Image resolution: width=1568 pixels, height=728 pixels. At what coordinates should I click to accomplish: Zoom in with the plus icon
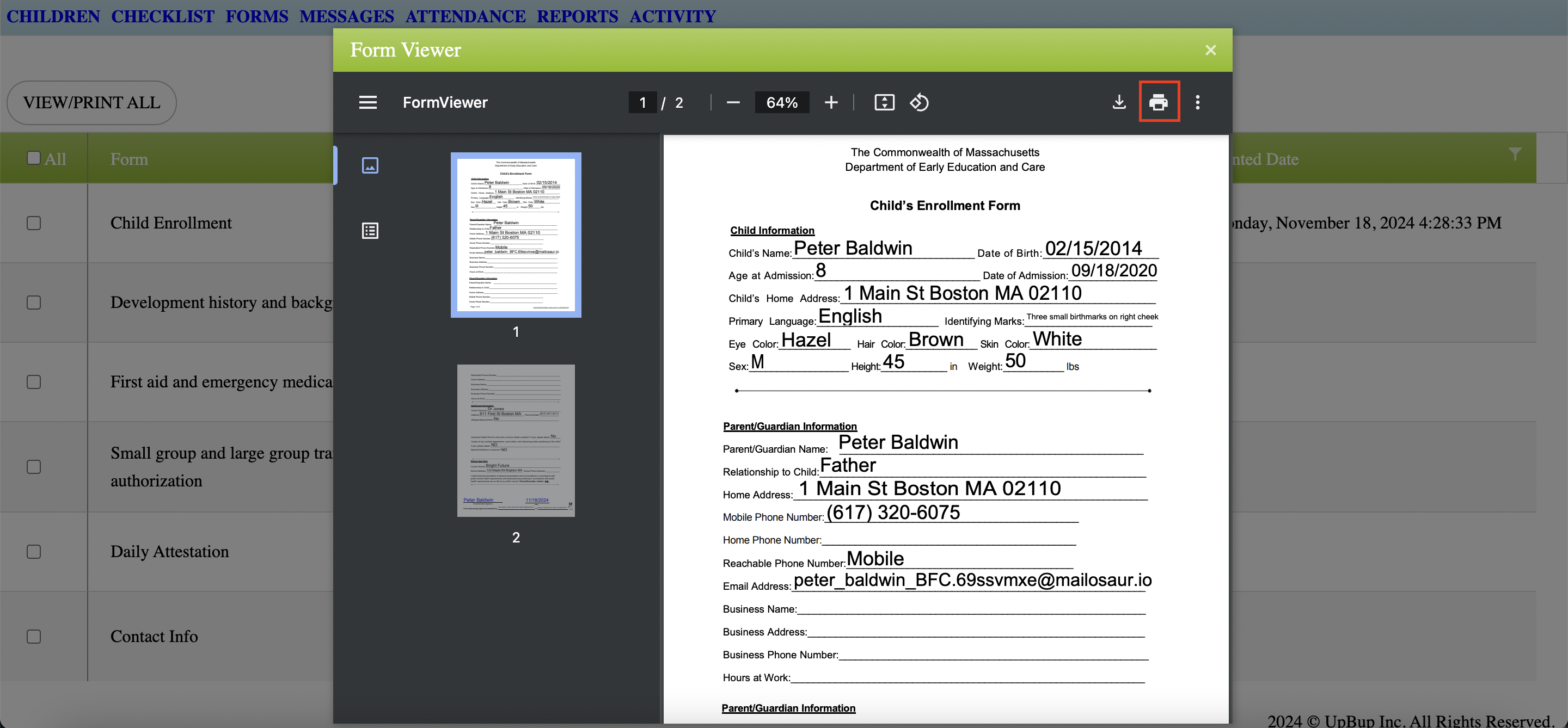coord(831,102)
